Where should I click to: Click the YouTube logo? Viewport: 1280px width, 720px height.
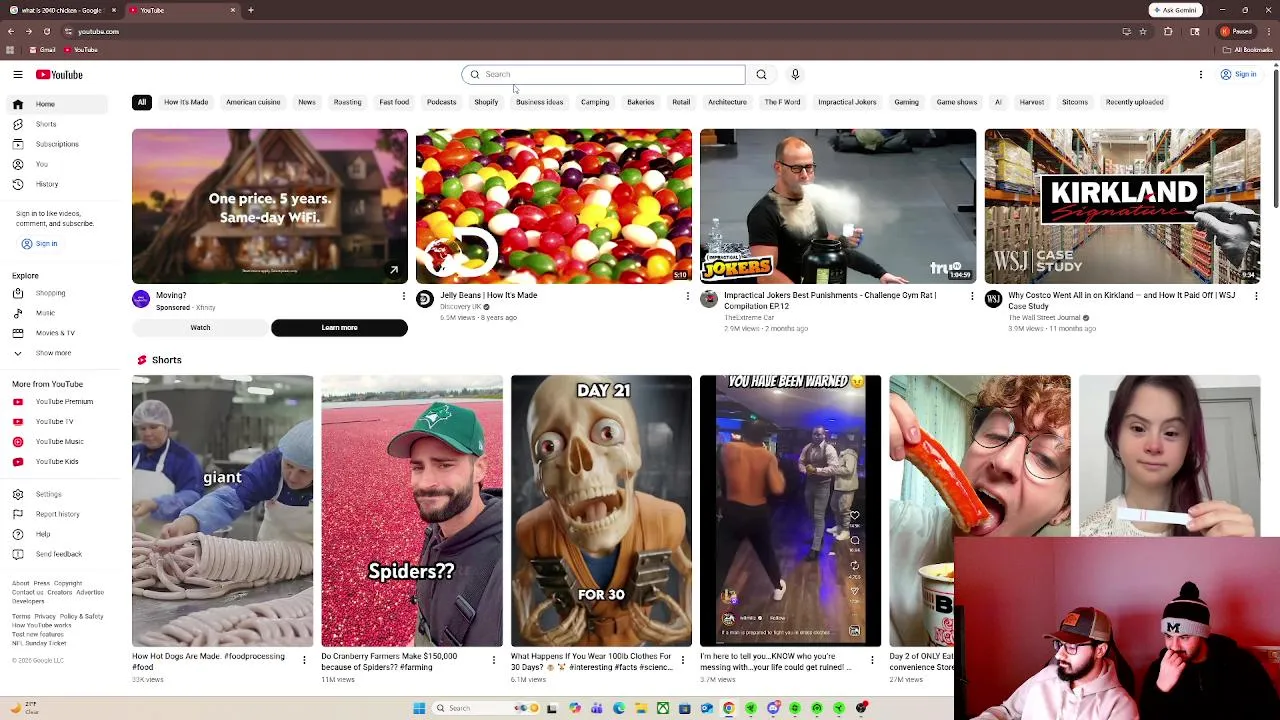[x=59, y=74]
